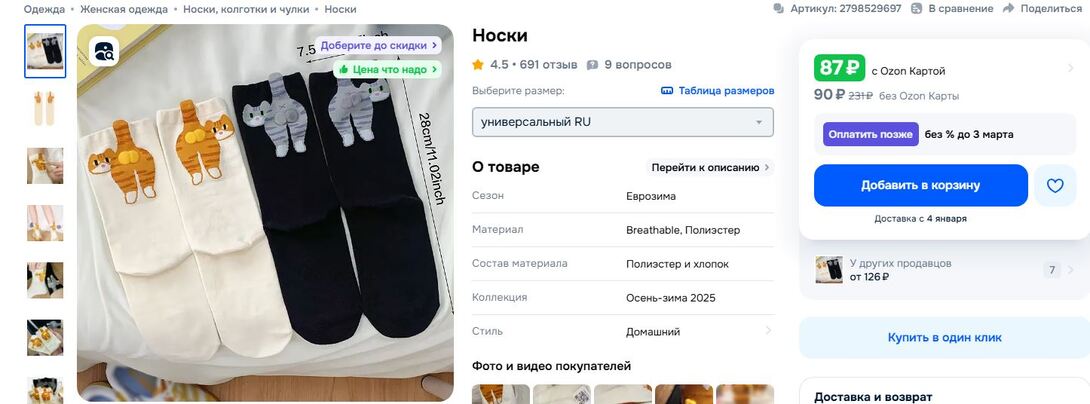
Task: Select the second product thumbnail
Action: pyautogui.click(x=45, y=108)
